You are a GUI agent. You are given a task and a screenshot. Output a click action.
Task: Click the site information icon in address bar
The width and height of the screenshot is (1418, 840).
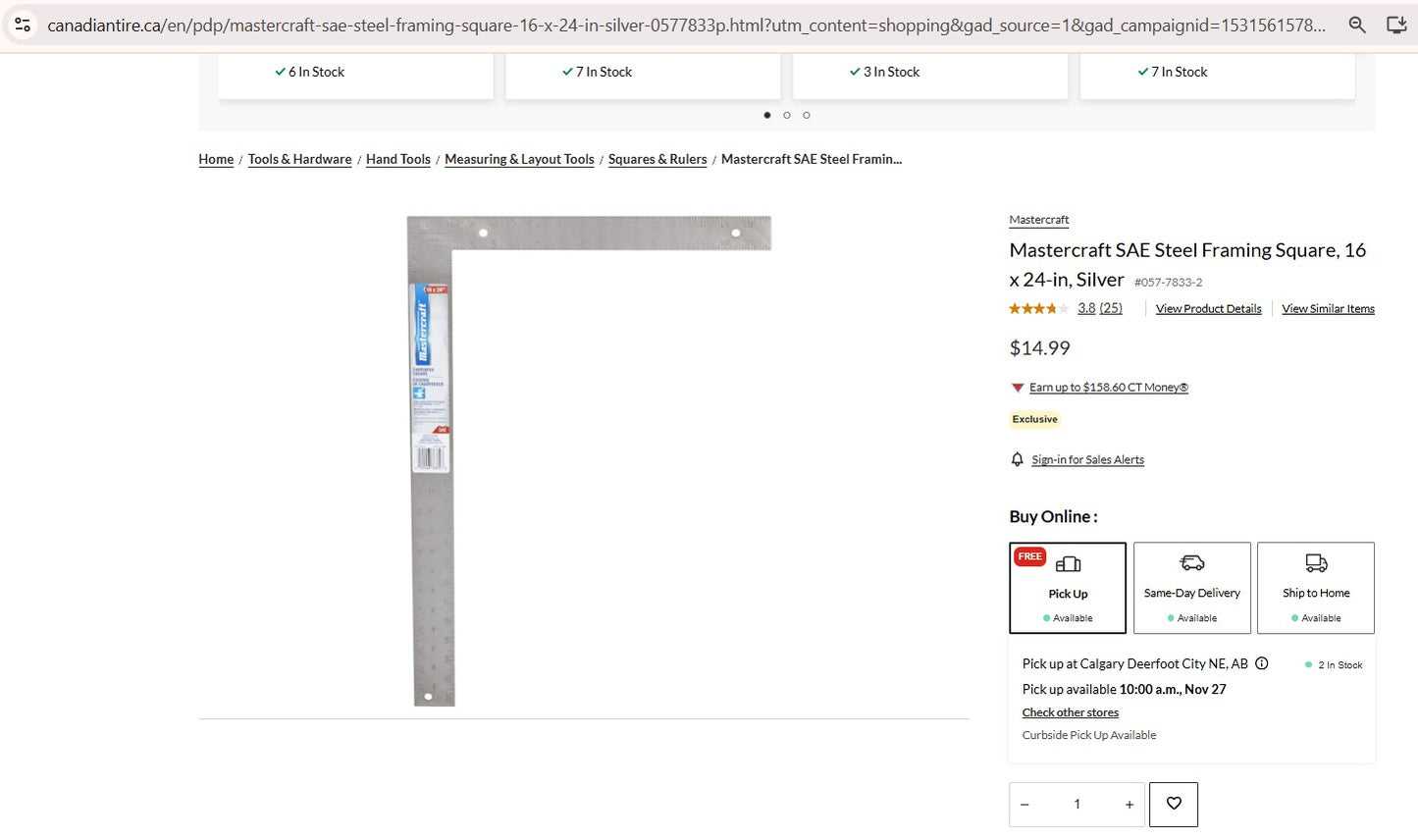23,25
